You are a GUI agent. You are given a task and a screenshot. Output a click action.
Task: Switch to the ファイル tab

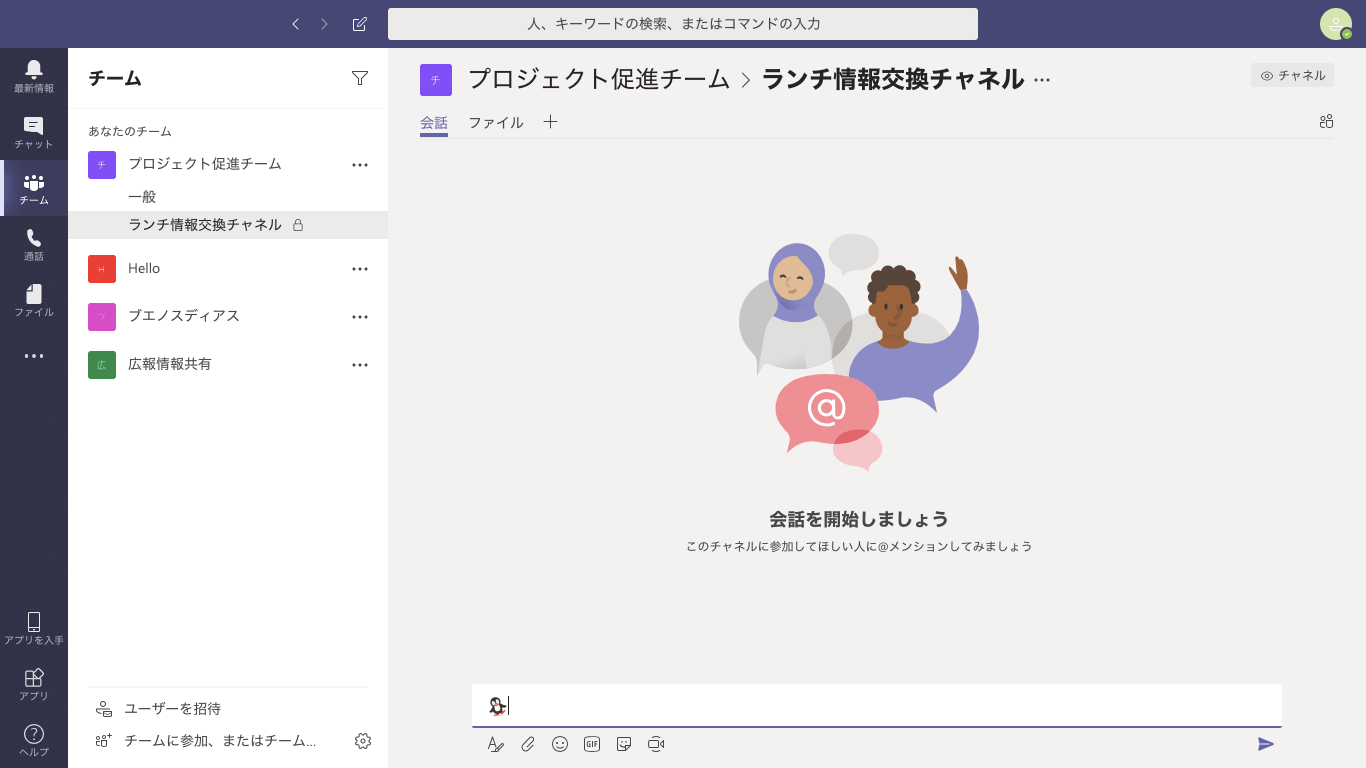click(x=496, y=123)
